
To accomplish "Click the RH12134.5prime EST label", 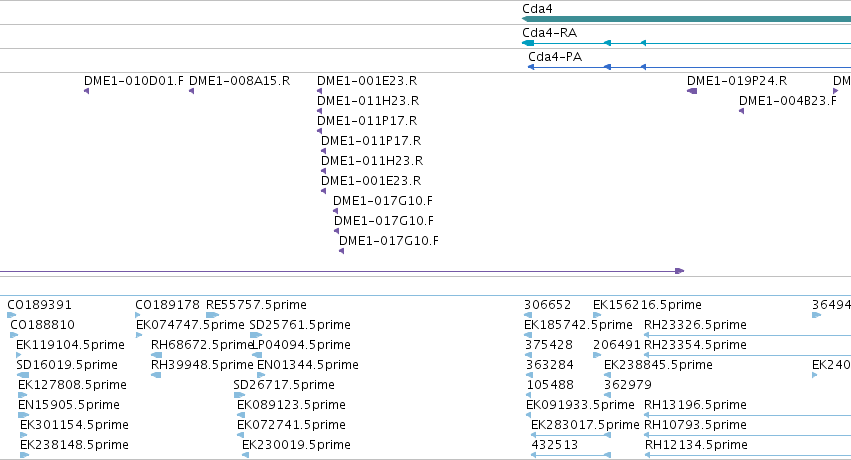I will [x=696, y=445].
